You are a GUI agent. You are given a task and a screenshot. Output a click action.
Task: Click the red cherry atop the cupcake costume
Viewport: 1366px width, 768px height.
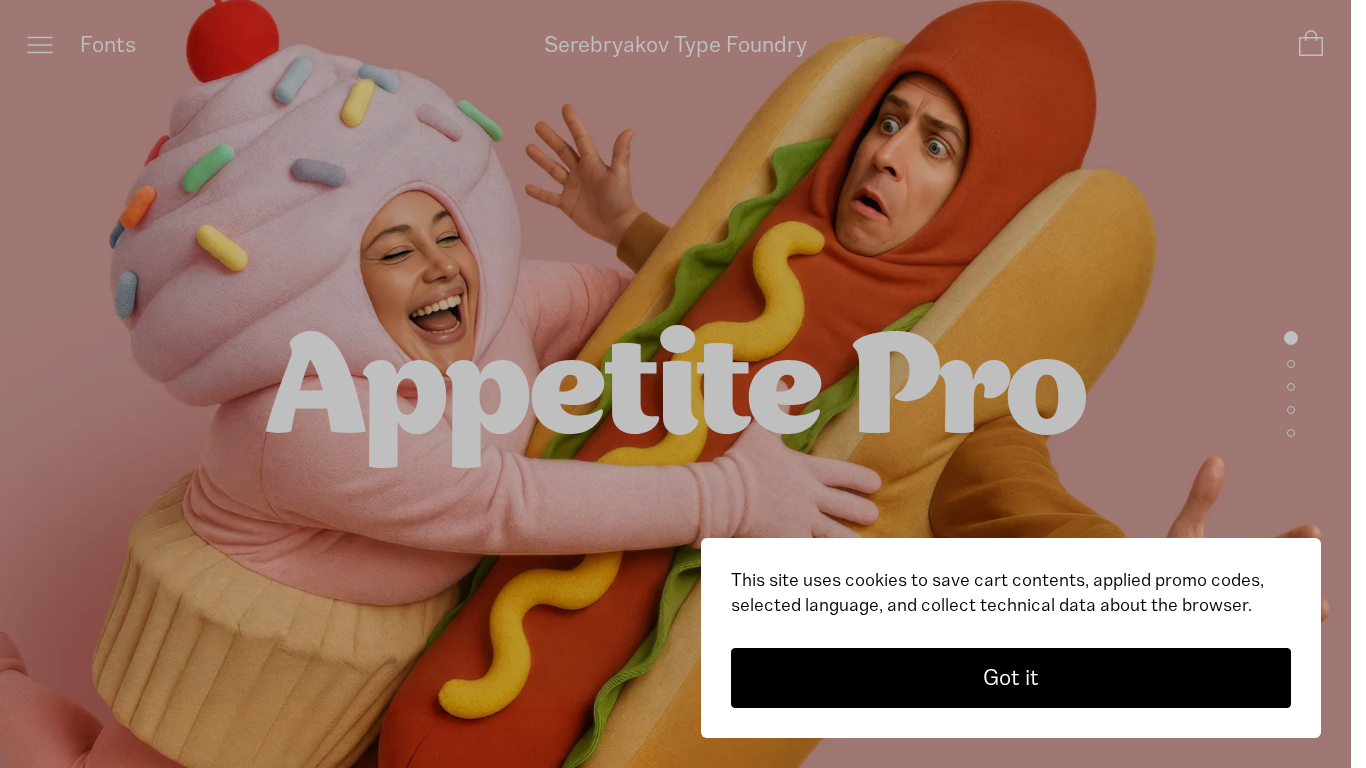(232, 42)
